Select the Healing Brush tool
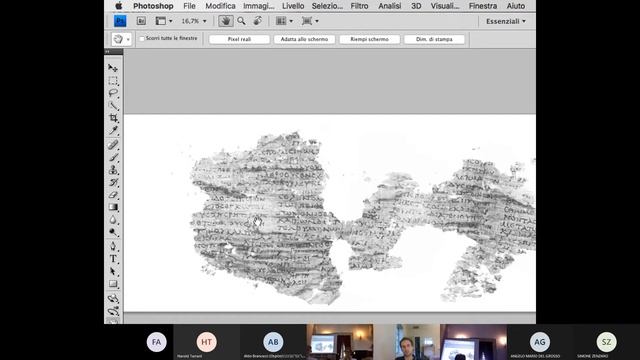Screen dimensions: 640x360 tap(113, 145)
